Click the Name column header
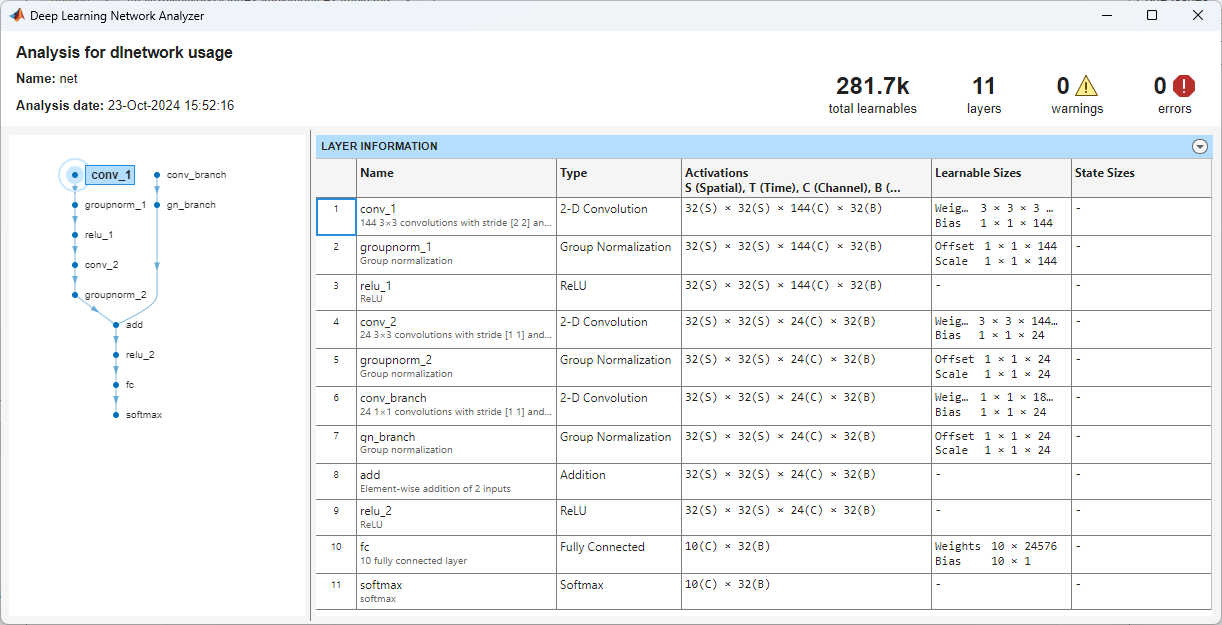This screenshot has height=625, width=1222. coord(457,178)
